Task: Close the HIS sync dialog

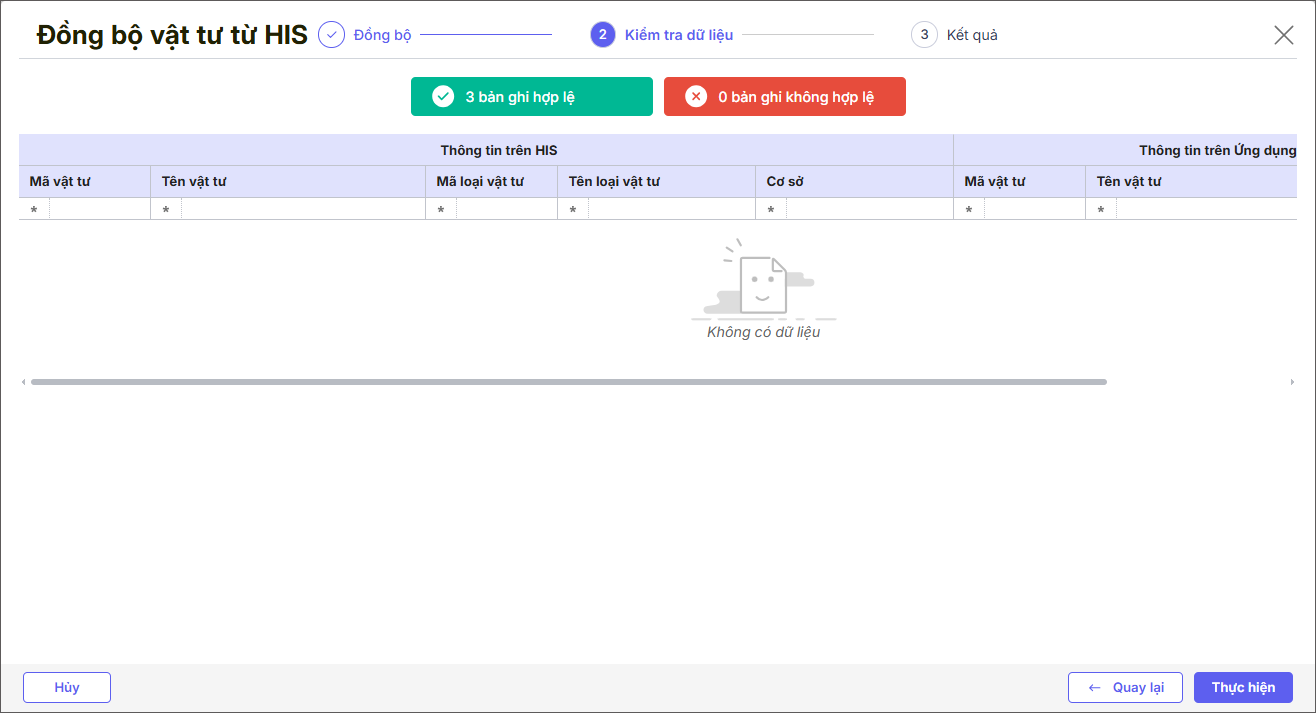Action: [x=1284, y=35]
